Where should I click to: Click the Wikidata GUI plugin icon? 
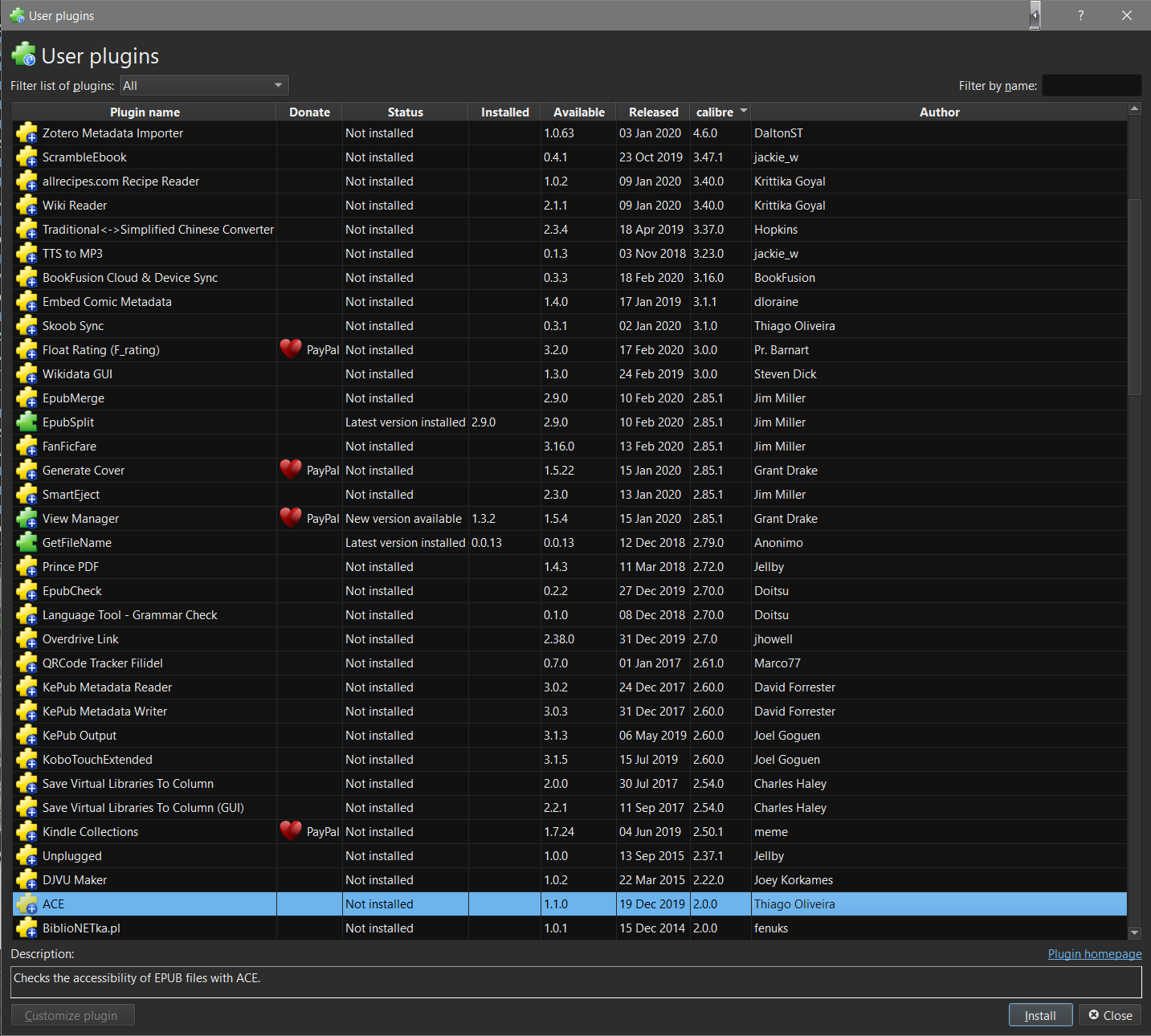coord(27,374)
